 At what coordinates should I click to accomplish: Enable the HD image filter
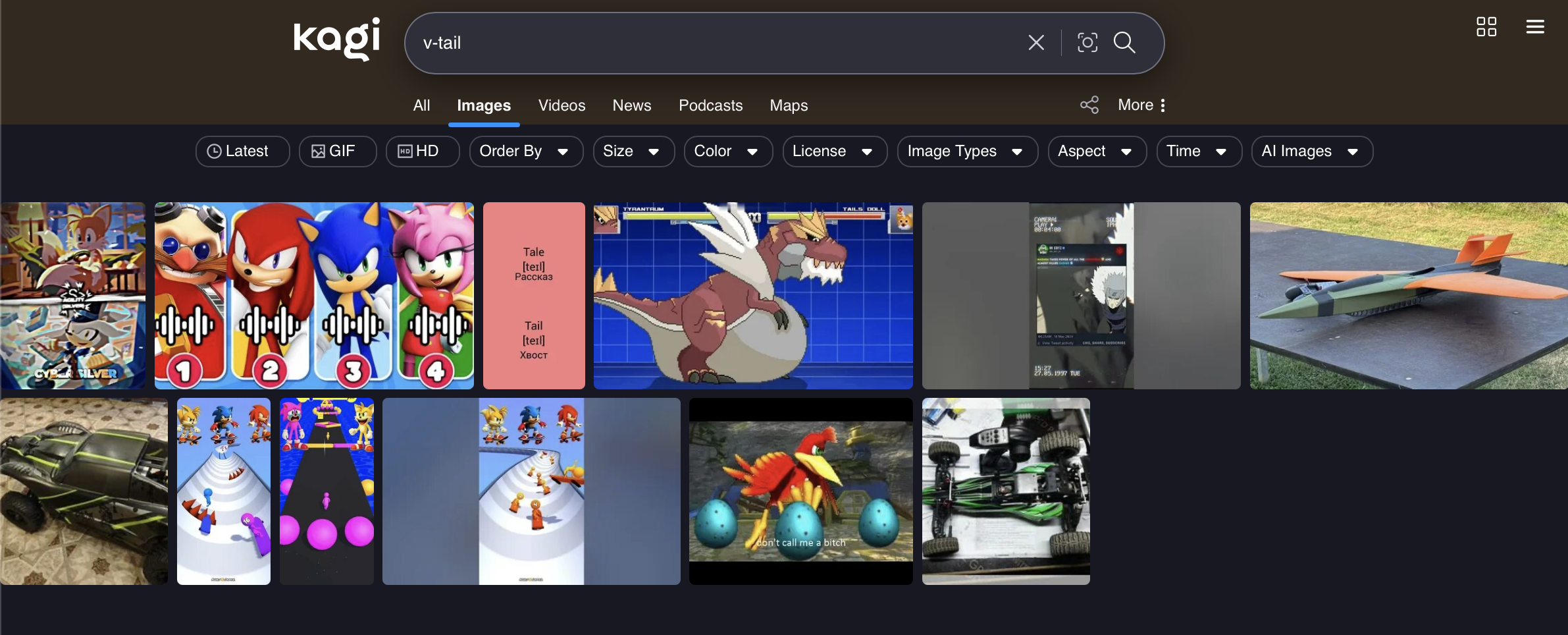point(422,151)
